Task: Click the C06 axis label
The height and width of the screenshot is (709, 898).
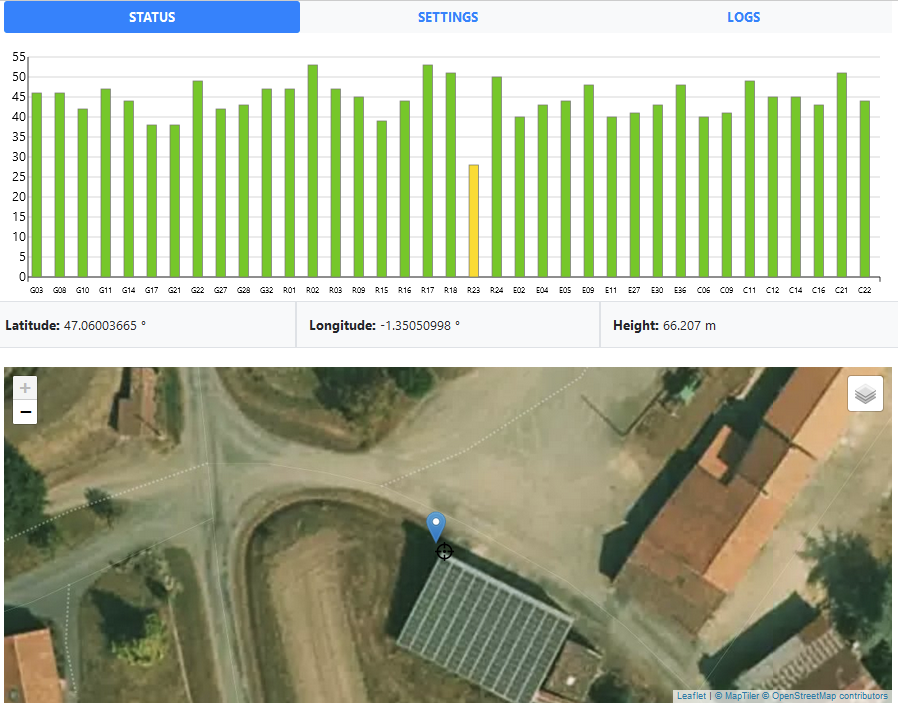Action: click(703, 290)
